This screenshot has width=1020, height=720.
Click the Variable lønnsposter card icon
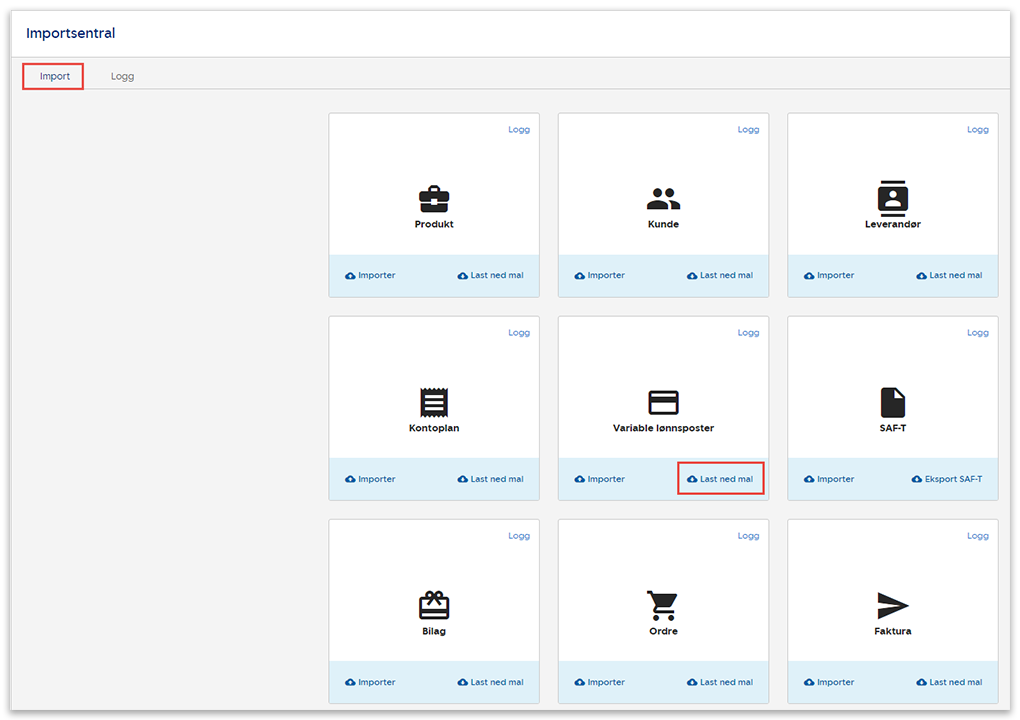pos(663,403)
